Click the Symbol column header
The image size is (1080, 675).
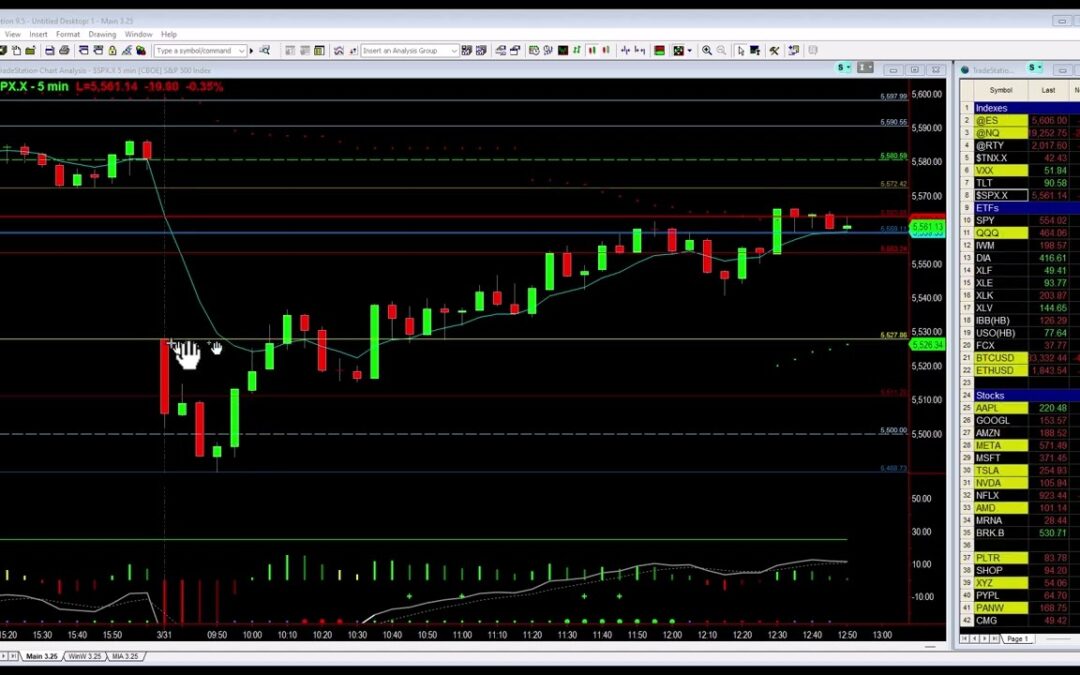(x=1001, y=90)
